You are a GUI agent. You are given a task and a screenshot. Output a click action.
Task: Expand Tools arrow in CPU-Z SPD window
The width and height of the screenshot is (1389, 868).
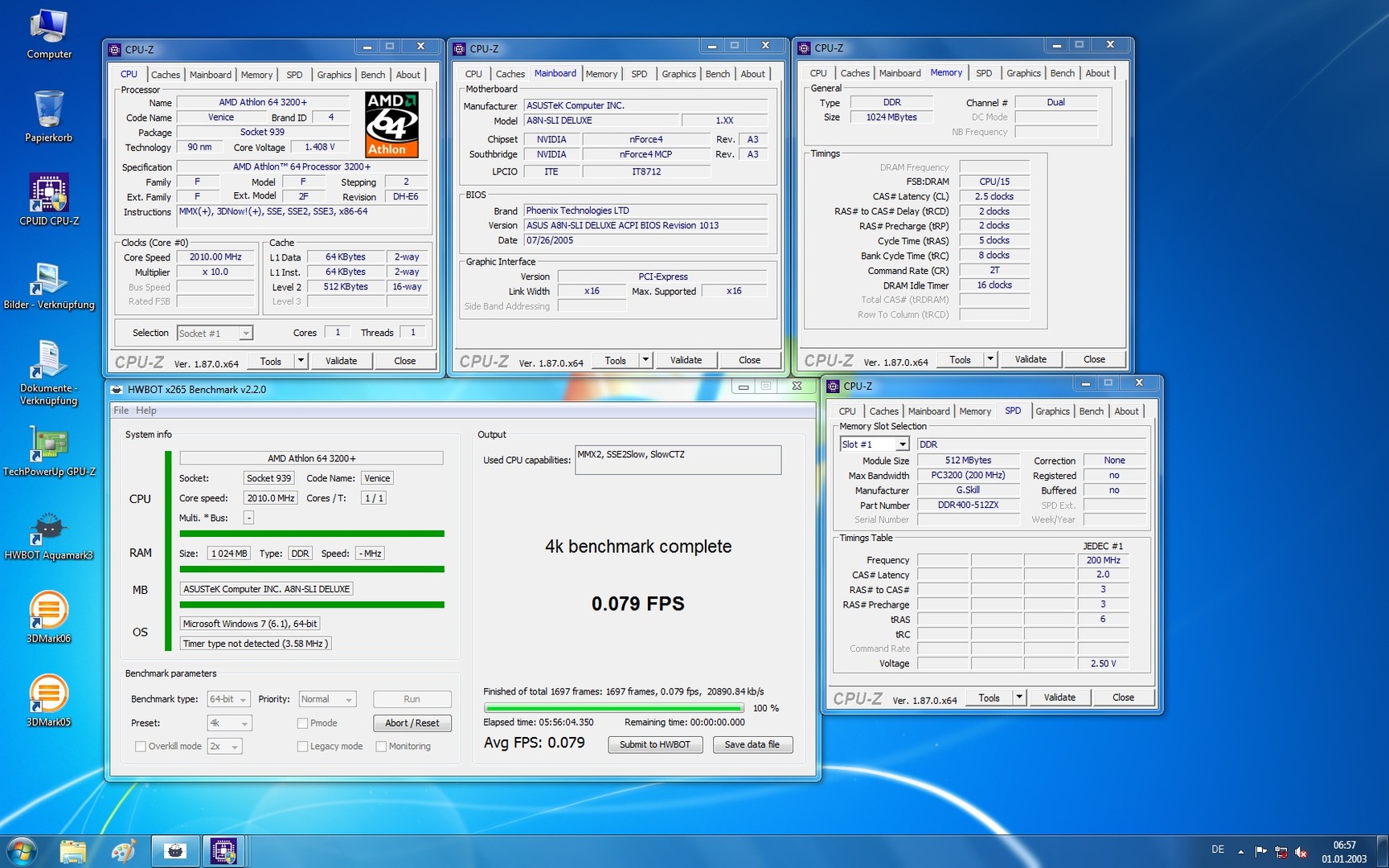pyautogui.click(x=1019, y=697)
